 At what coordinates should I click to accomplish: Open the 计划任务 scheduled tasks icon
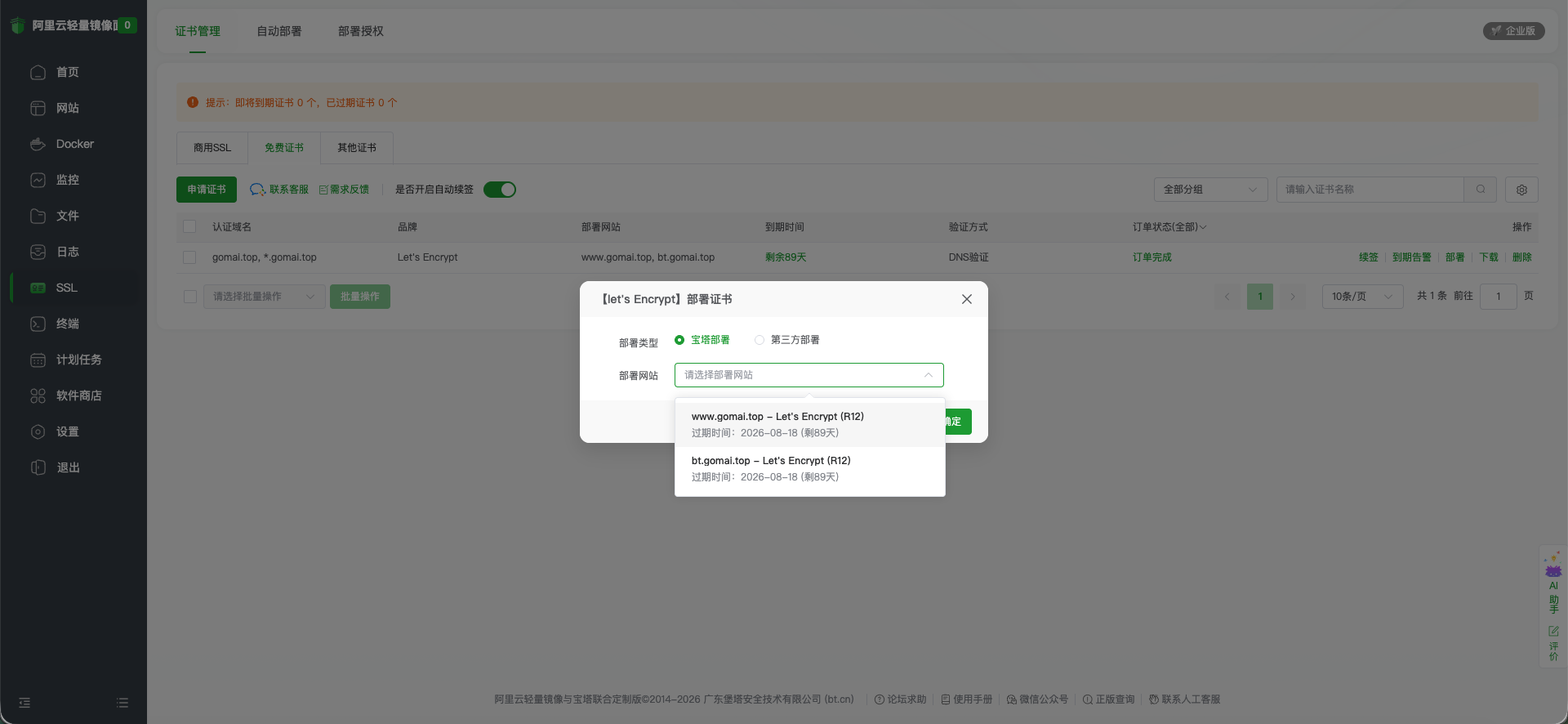[38, 360]
